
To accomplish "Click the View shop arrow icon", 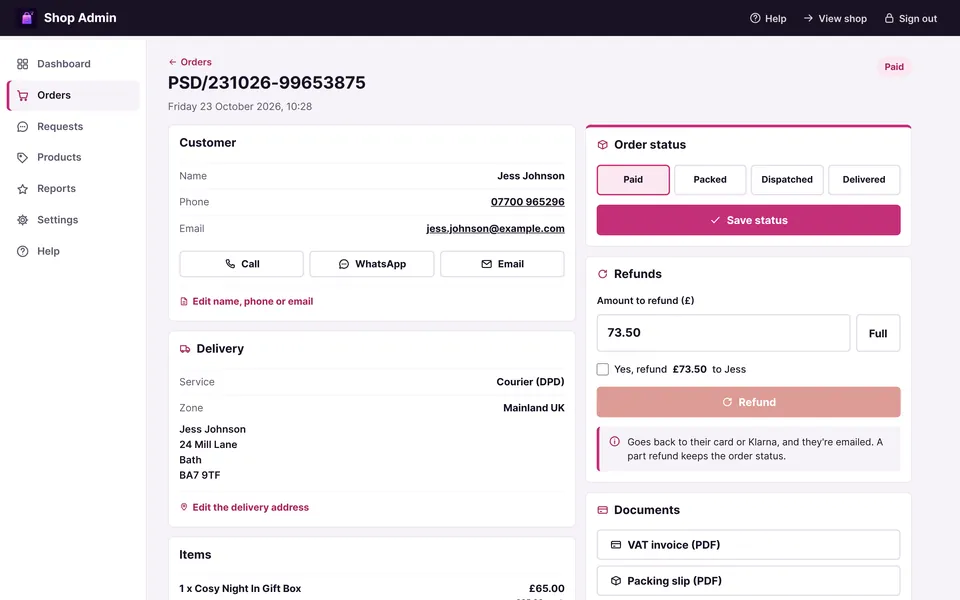I will pos(808,18).
